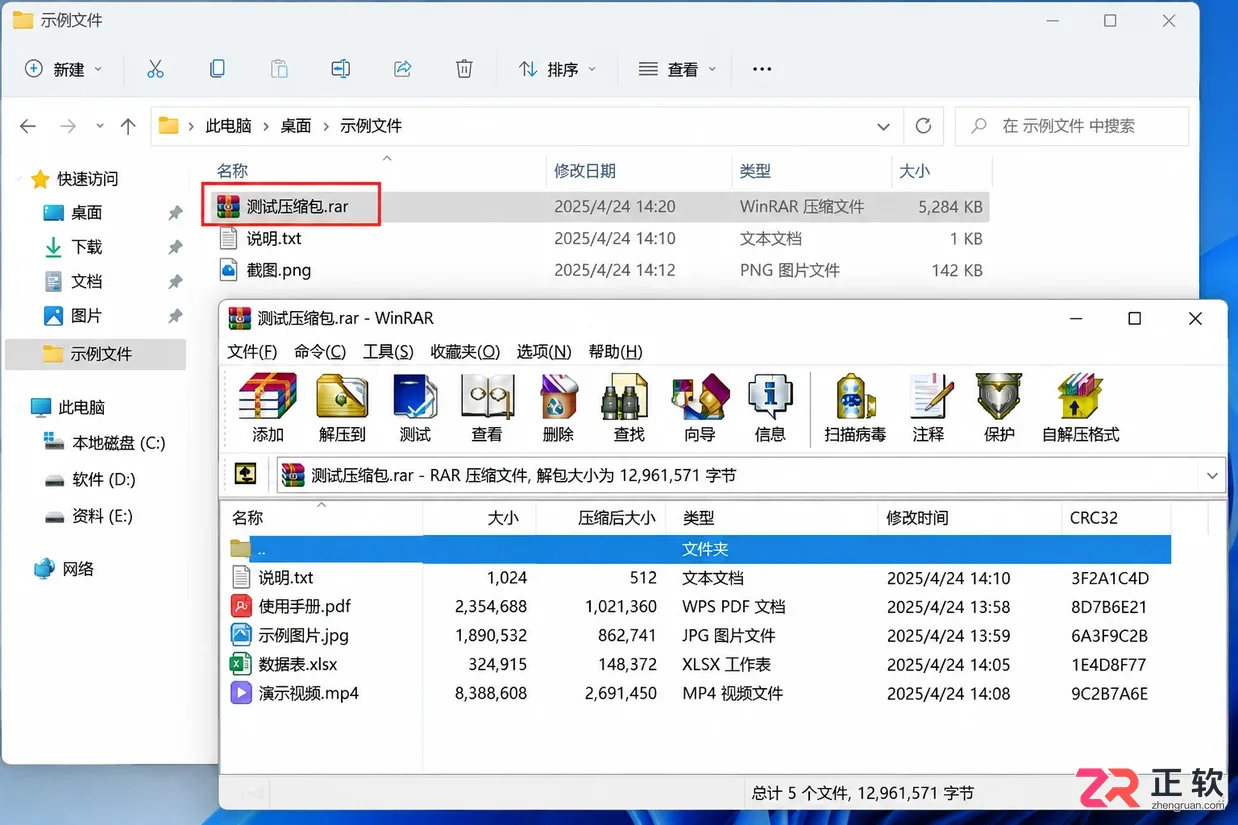The width and height of the screenshot is (1238, 825).
Task: Click the Explorer share icon
Action: (403, 69)
